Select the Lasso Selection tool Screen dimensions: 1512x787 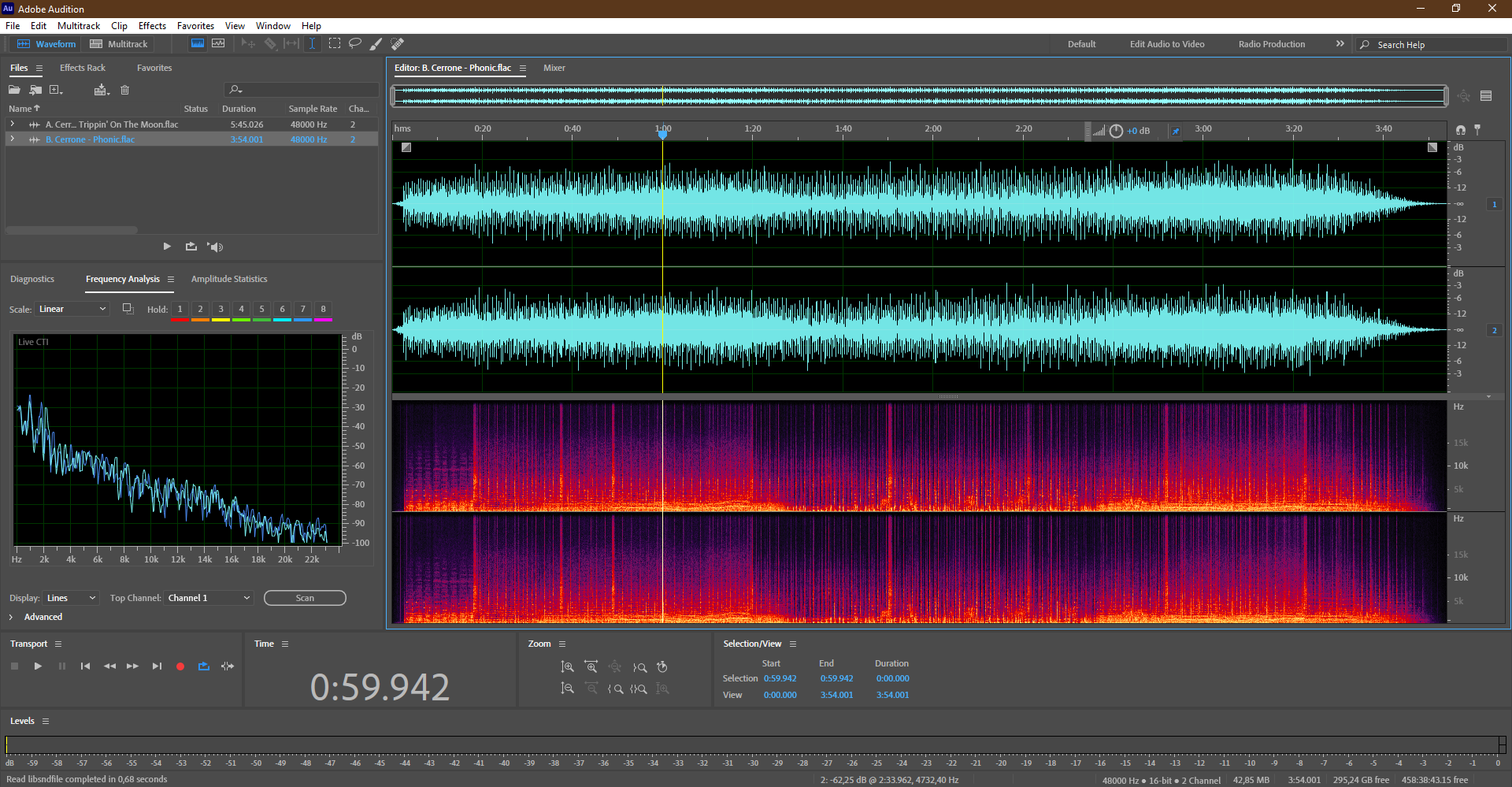point(355,44)
